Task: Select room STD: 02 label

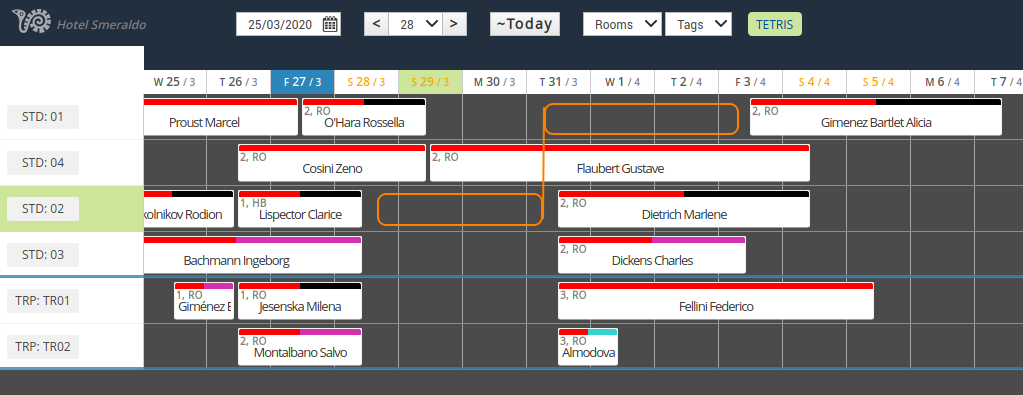Action: 43,209
